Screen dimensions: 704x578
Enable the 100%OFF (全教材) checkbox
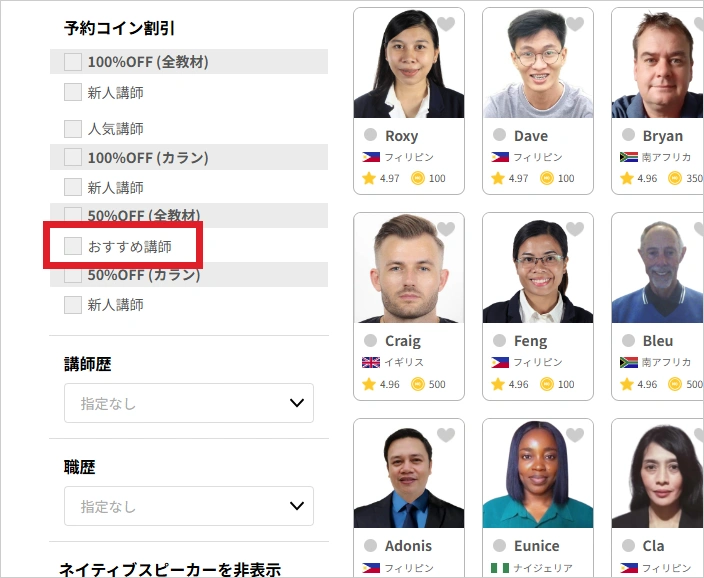click(73, 62)
